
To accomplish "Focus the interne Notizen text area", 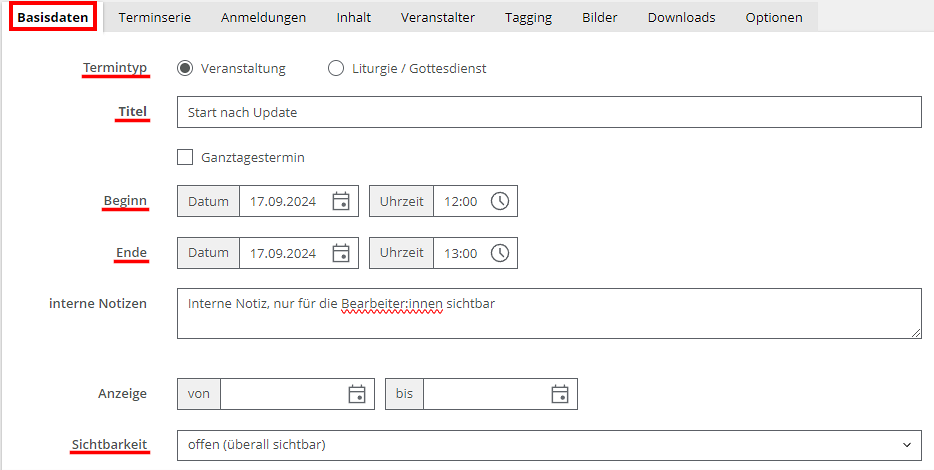I will 548,314.
